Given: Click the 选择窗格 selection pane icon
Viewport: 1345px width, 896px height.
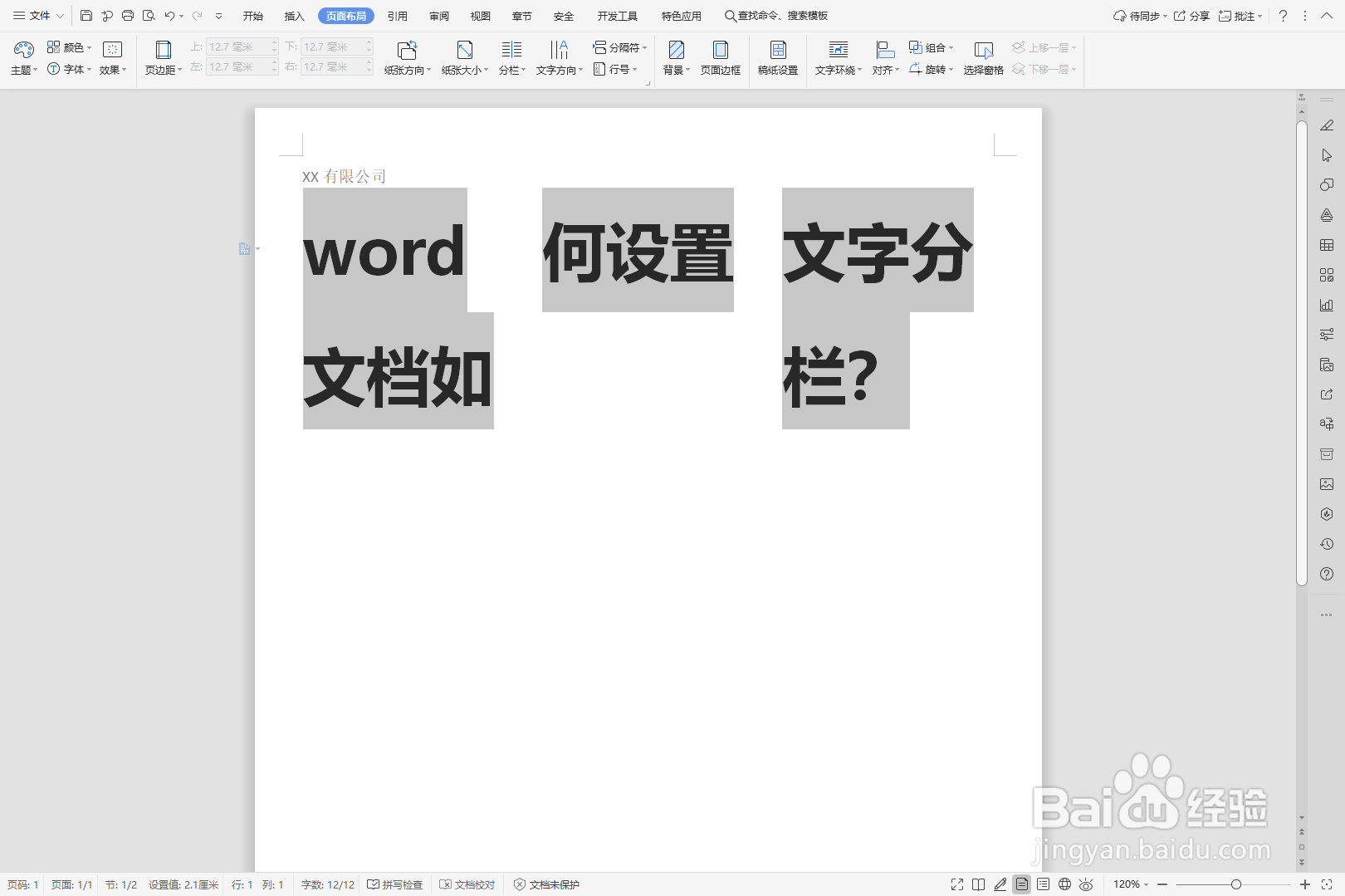Looking at the screenshot, I should click(x=983, y=58).
